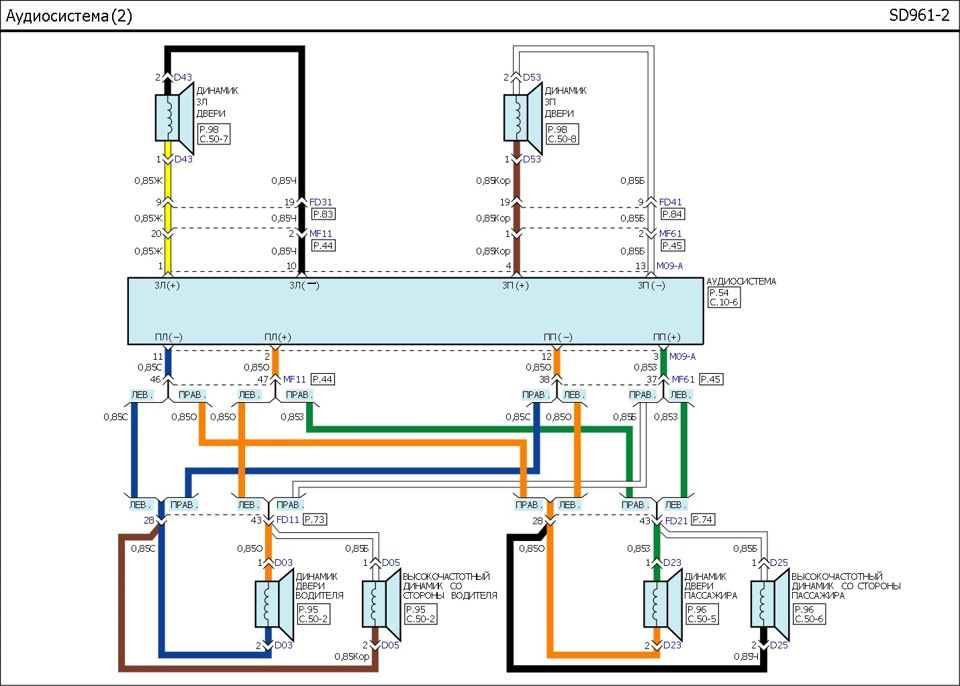
Task: Select the large Аудиосистема unit block
Action: pyautogui.click(x=415, y=311)
